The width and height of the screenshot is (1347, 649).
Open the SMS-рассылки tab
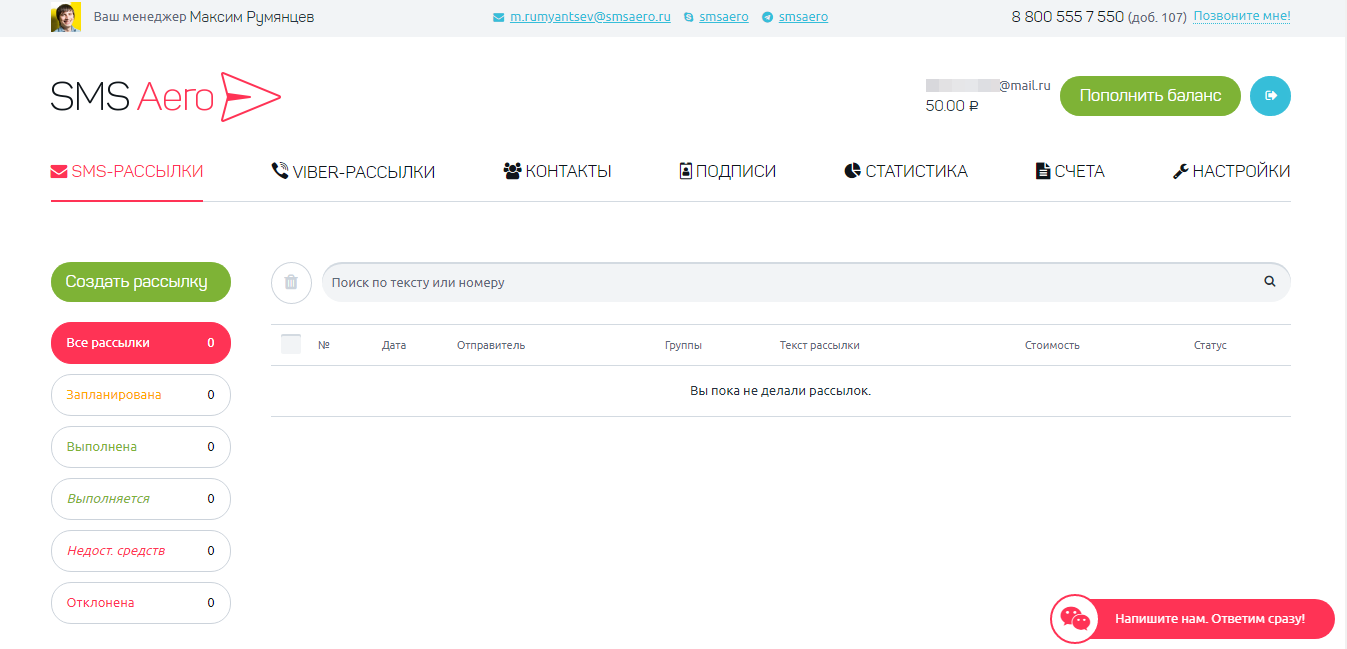(127, 172)
